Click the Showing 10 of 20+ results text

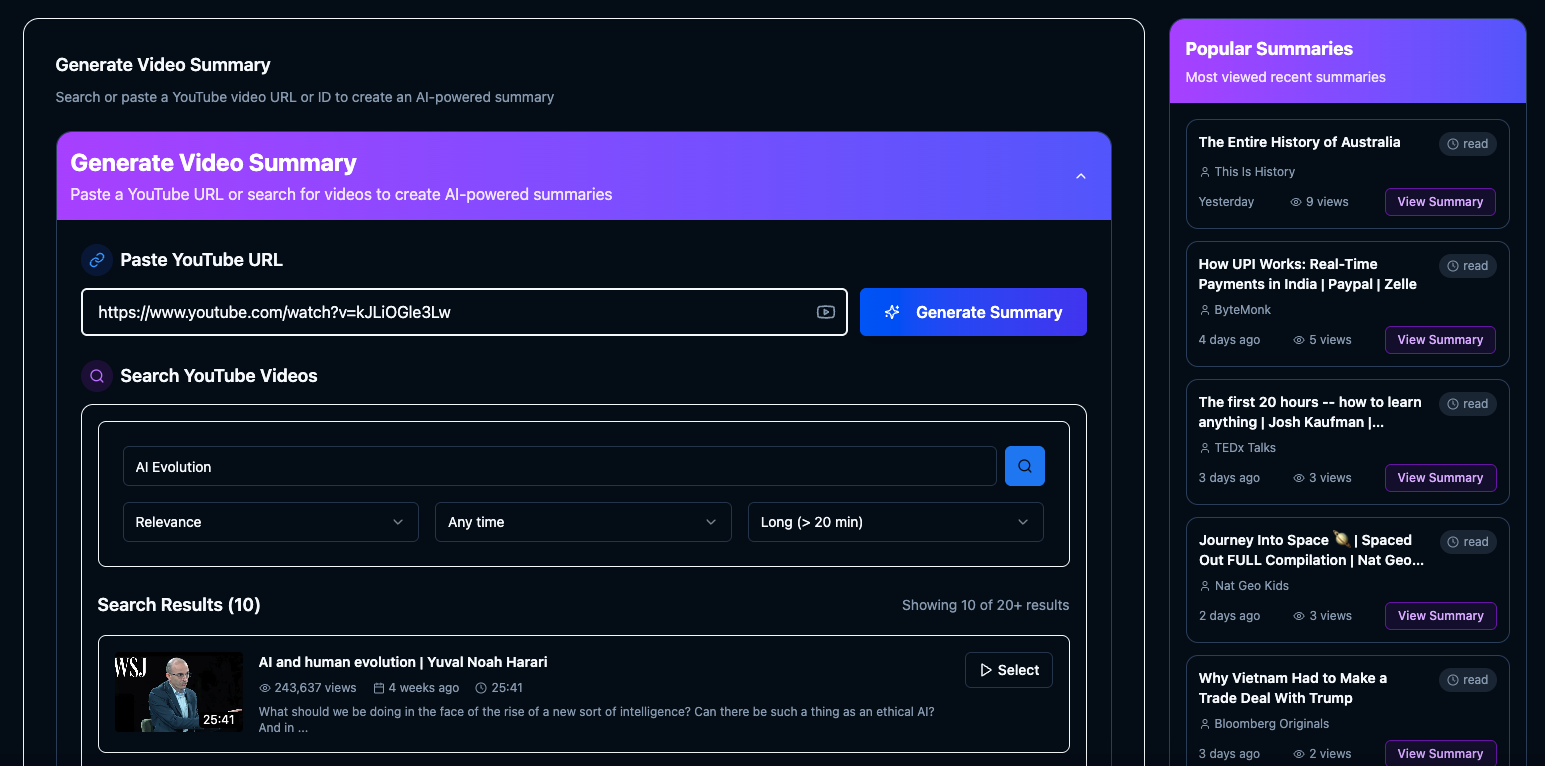click(x=985, y=605)
